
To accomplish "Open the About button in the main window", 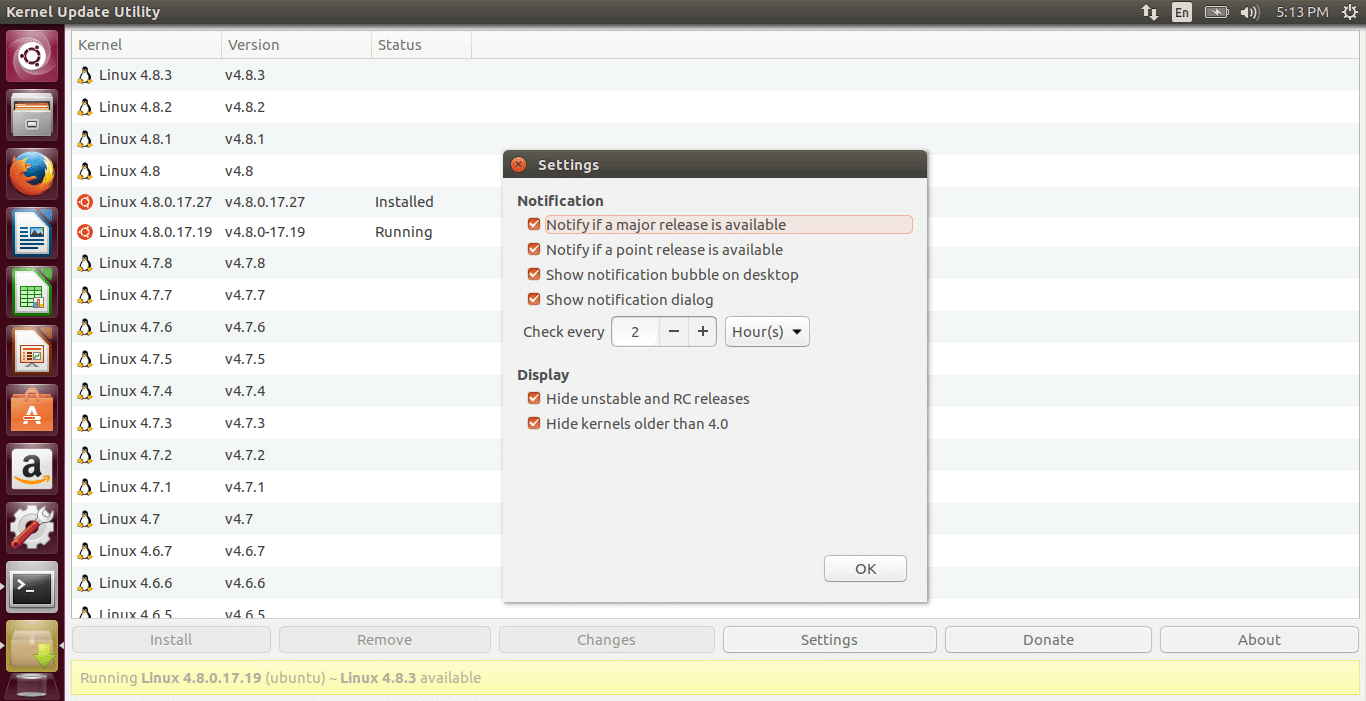I will (1259, 640).
